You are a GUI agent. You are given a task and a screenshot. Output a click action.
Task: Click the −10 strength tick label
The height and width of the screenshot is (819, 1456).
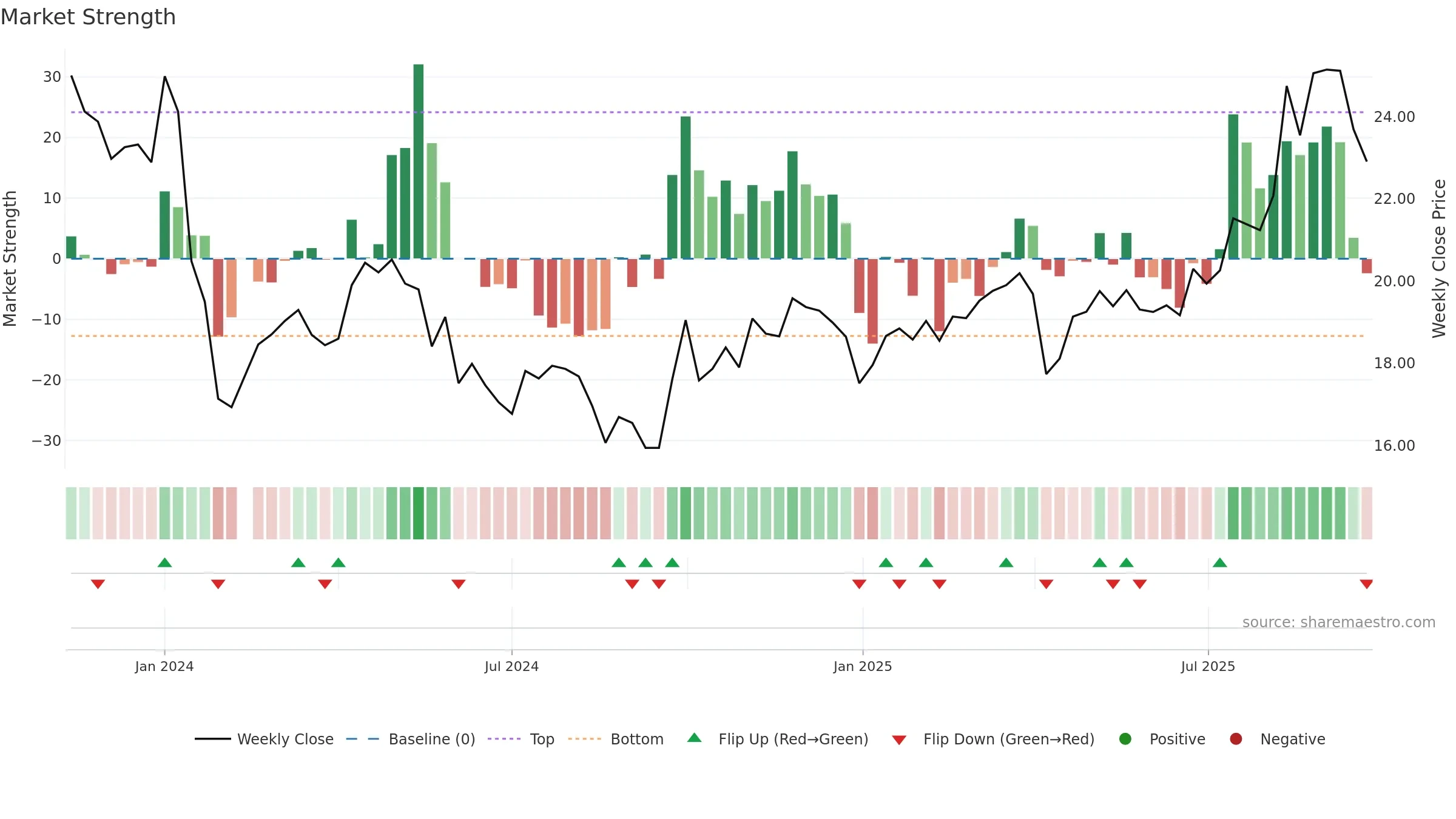point(47,319)
